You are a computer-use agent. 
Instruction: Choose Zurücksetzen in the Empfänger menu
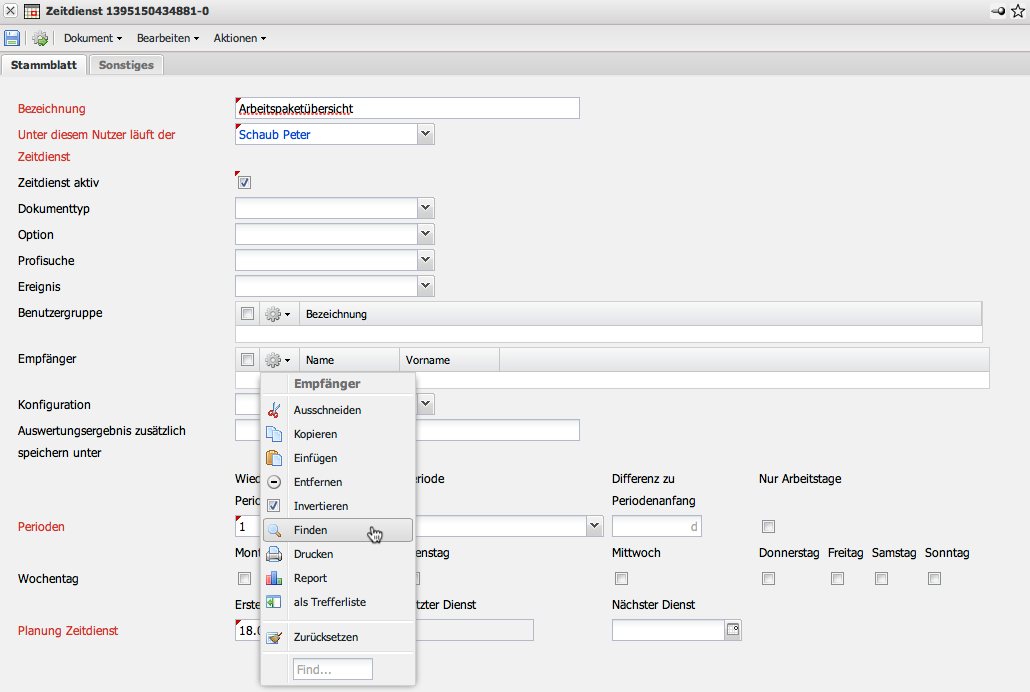point(325,637)
